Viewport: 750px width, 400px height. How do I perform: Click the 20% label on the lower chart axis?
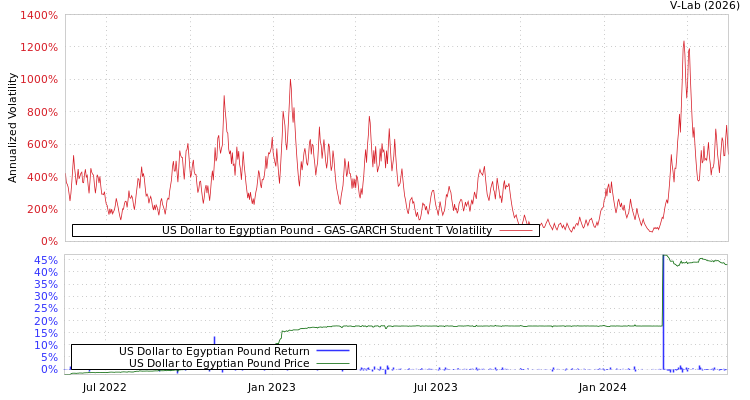(x=45, y=321)
